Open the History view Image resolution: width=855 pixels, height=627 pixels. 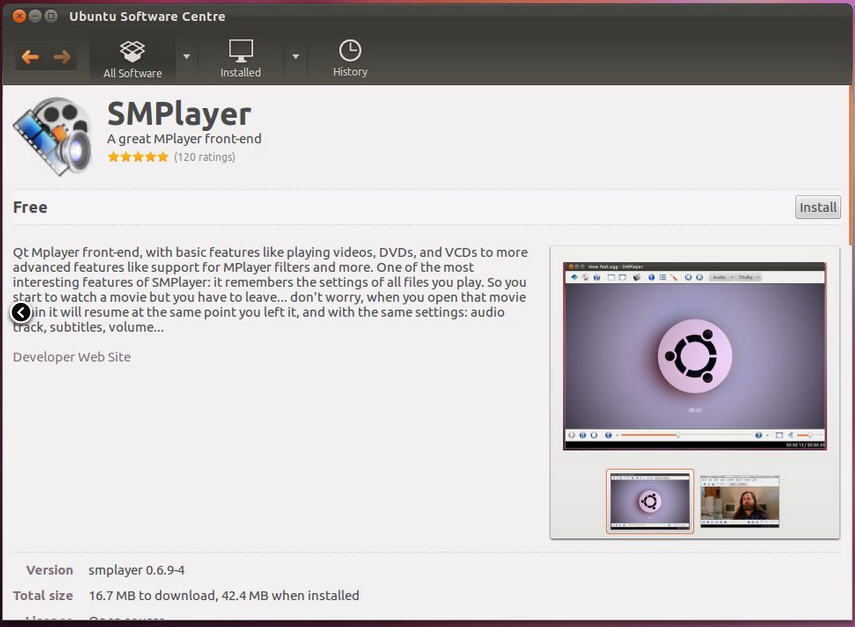coord(350,59)
